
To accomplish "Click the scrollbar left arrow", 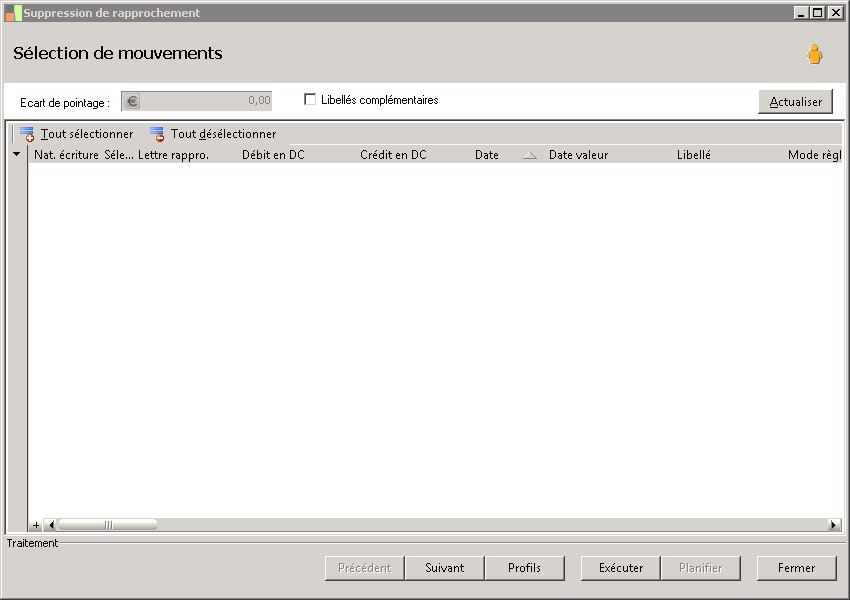I will [x=50, y=525].
